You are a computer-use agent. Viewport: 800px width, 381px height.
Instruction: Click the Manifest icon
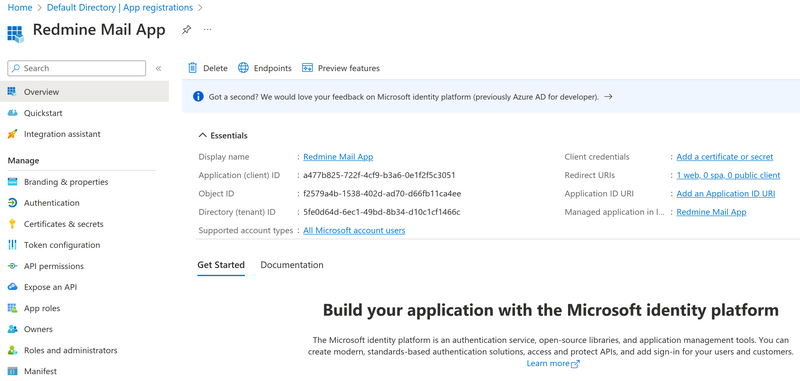[13, 371]
